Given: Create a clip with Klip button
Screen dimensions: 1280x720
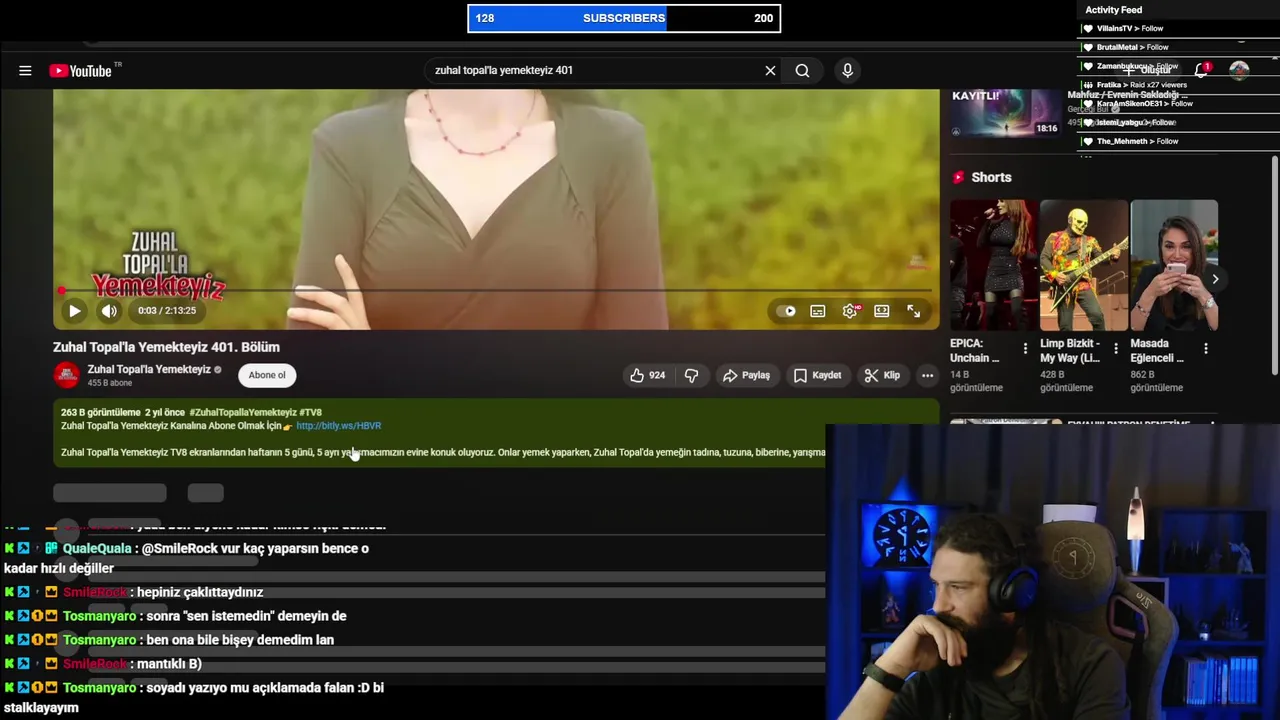Looking at the screenshot, I should click(x=882, y=375).
